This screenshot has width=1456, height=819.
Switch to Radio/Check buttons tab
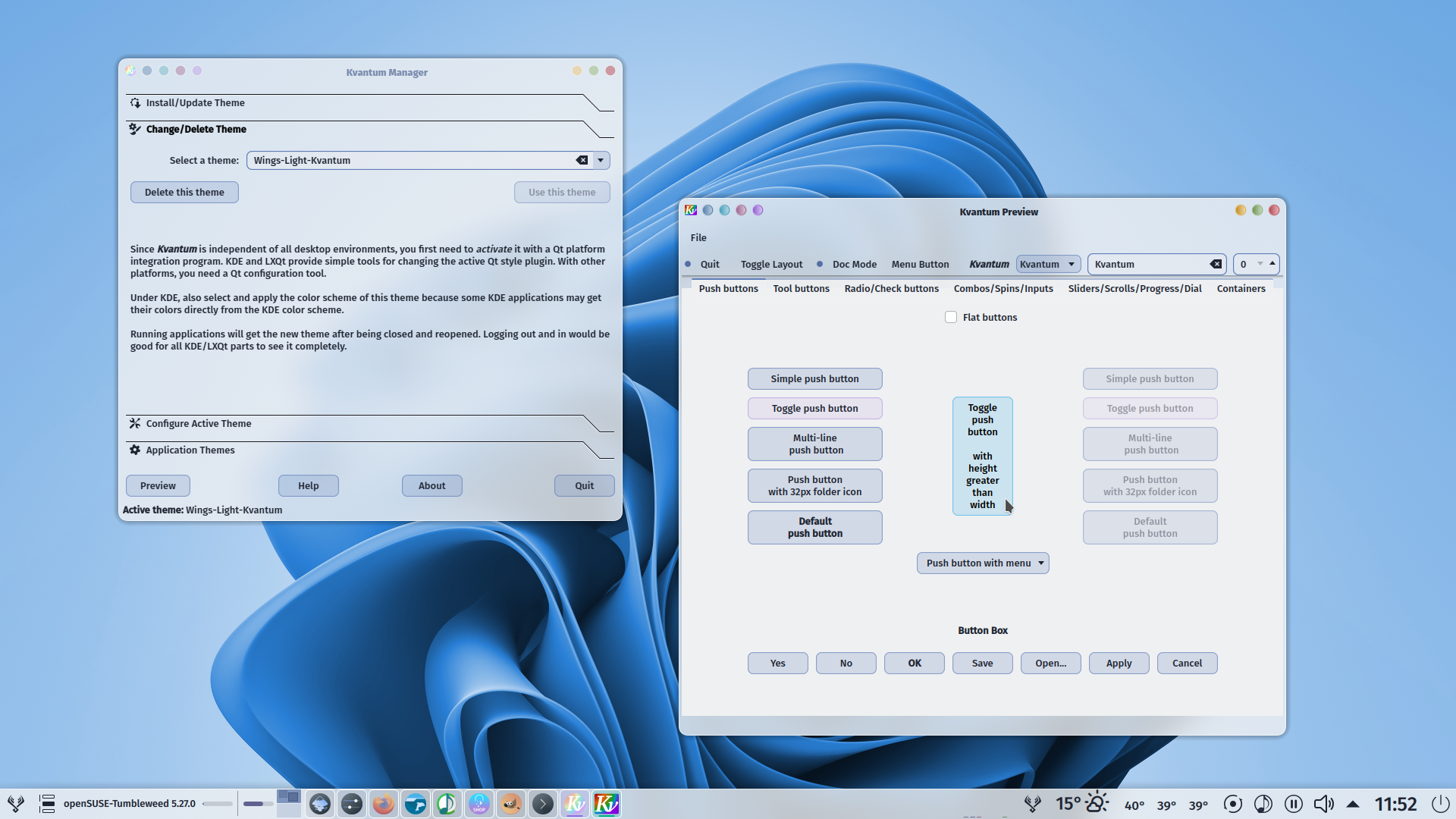click(891, 288)
